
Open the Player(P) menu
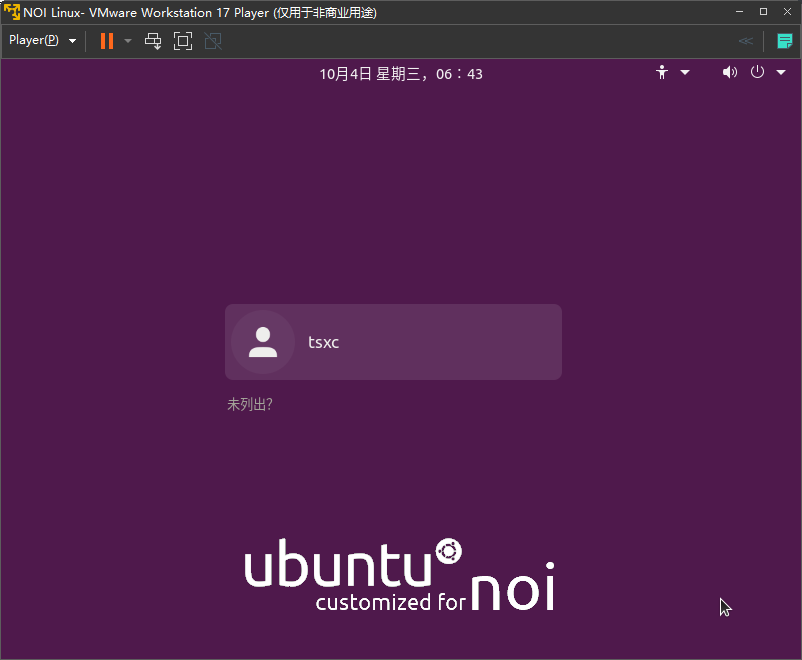(42, 41)
